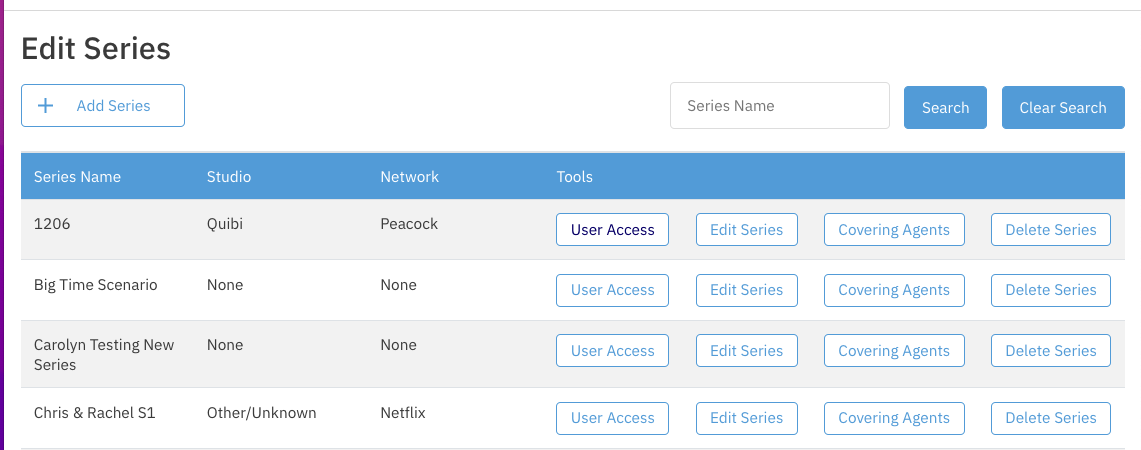
Task: Open User Access for Carolyn Testing New Series
Action: point(612,351)
